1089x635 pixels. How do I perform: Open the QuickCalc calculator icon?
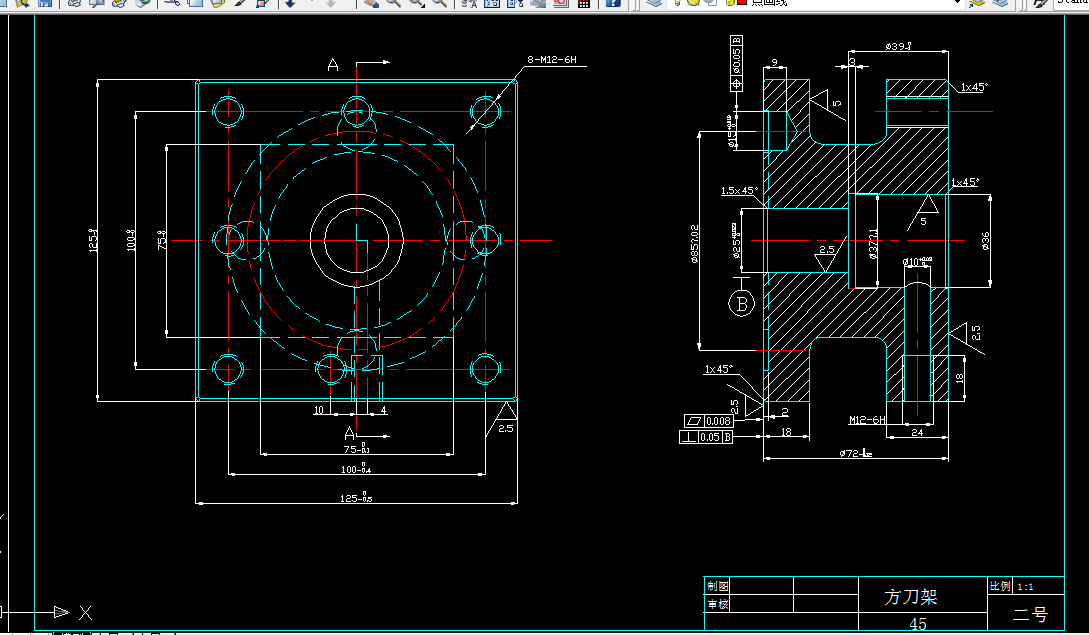[584, 3]
